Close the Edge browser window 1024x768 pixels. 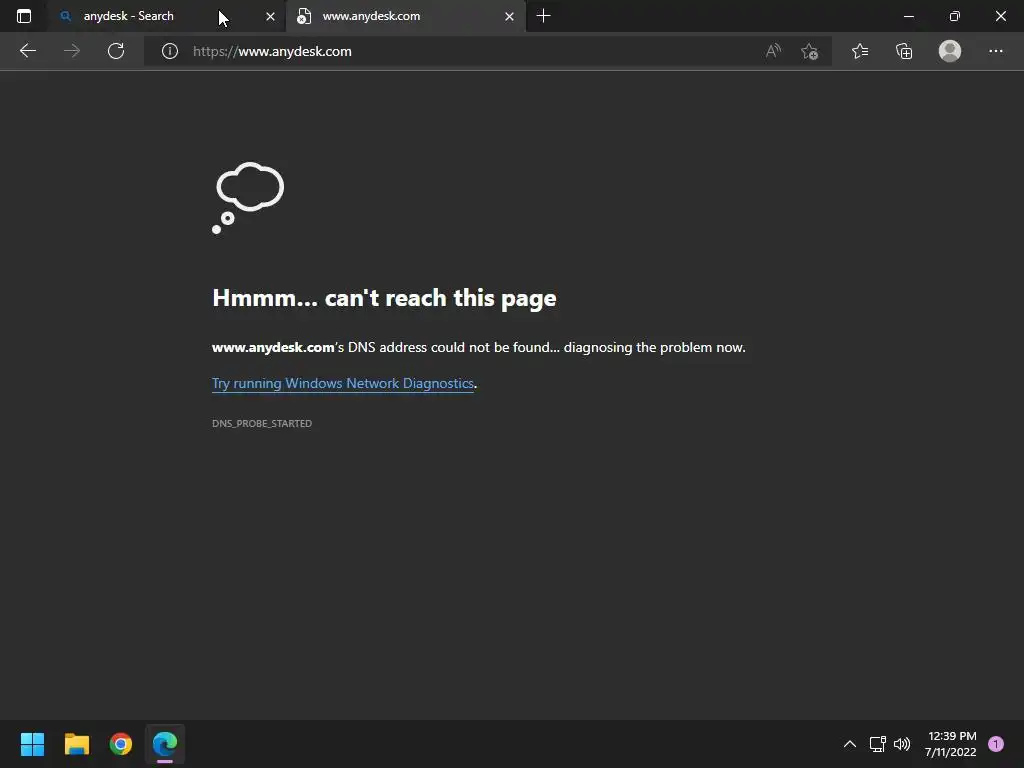[1000, 16]
